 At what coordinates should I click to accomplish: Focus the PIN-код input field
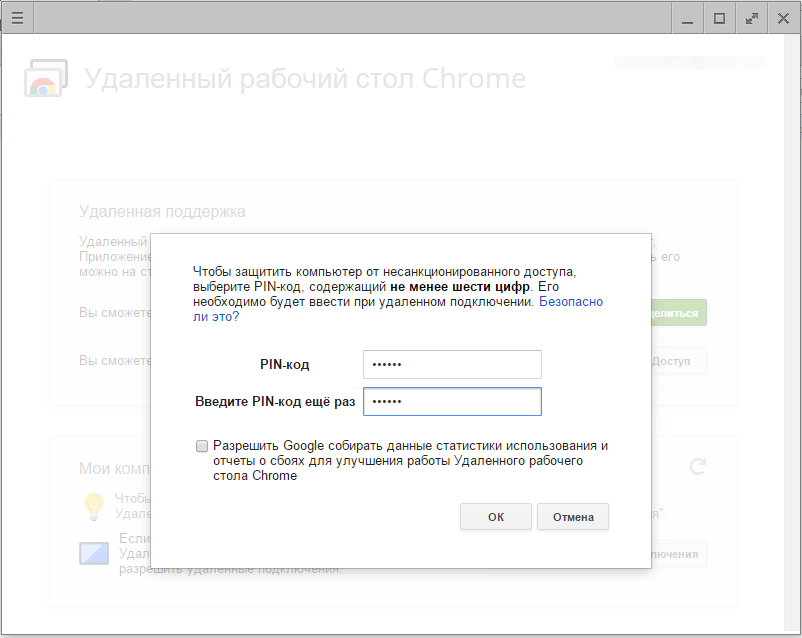coord(452,364)
